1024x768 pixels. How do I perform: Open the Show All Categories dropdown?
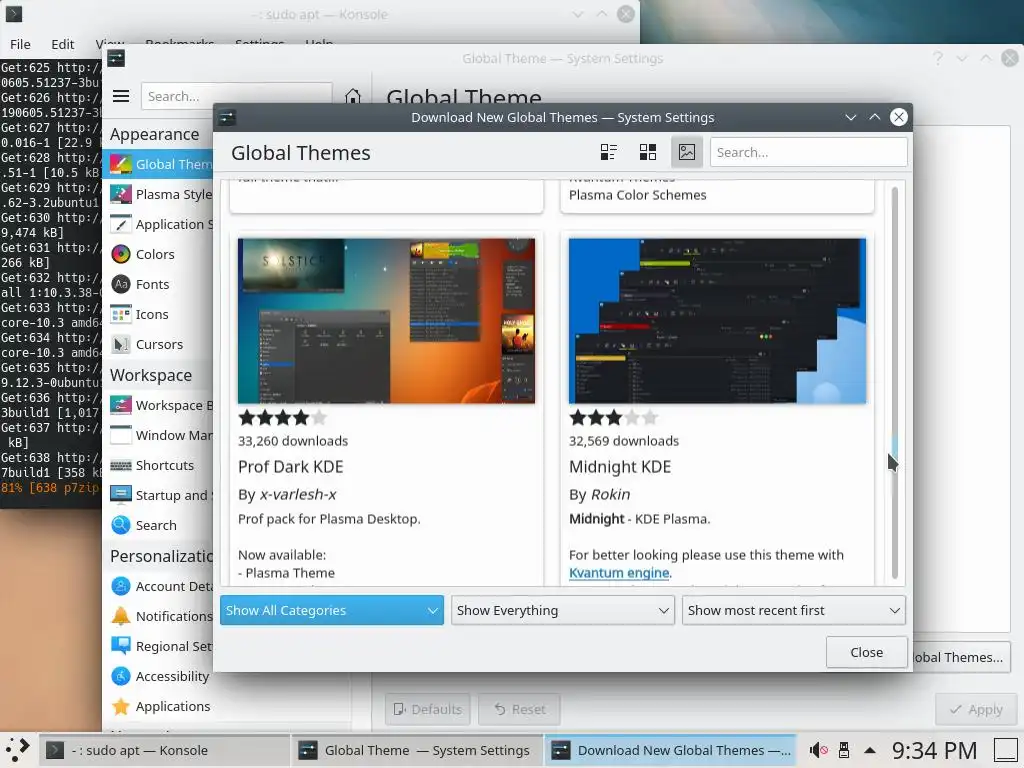(332, 610)
